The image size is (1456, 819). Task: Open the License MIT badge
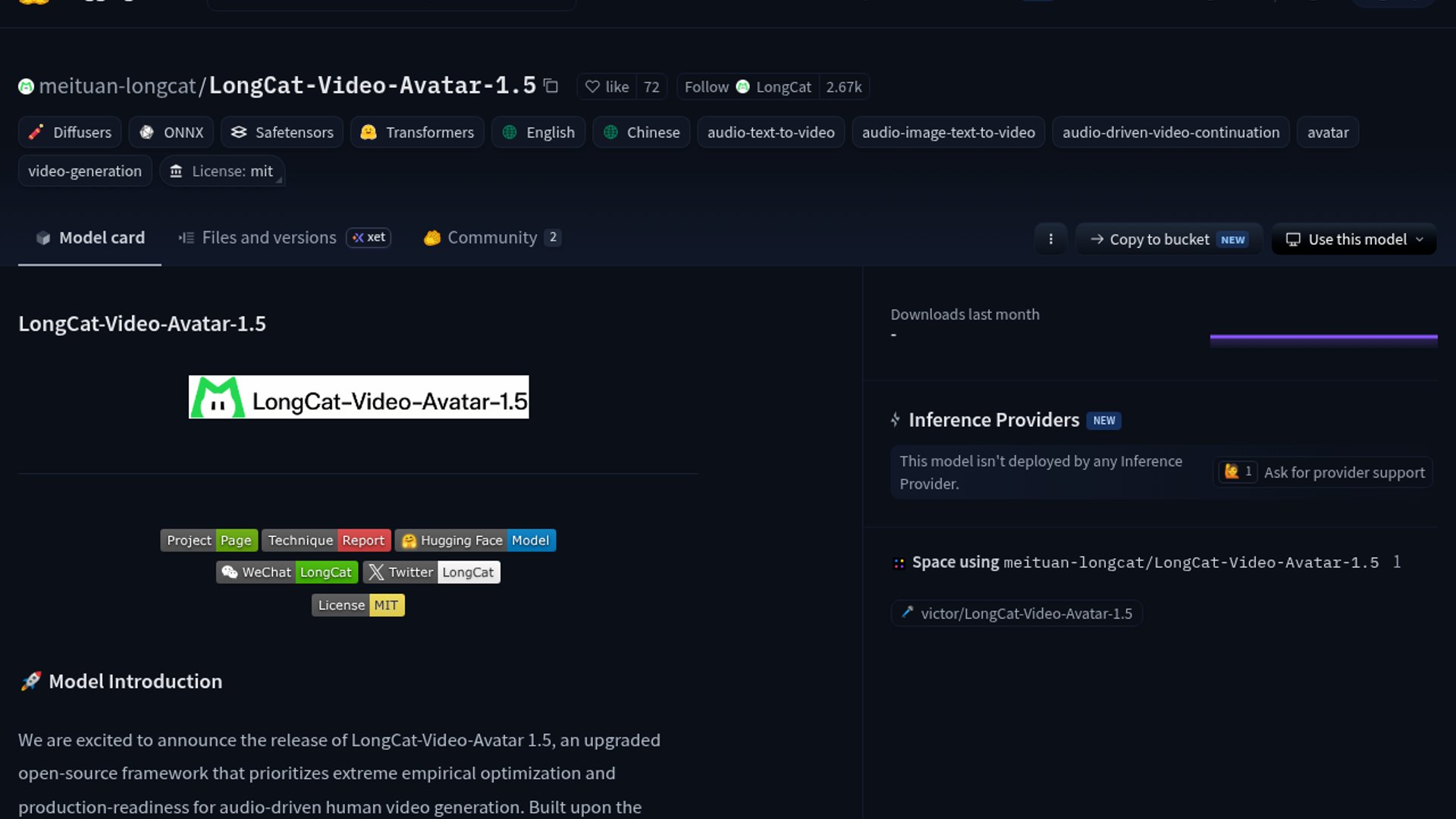point(358,605)
